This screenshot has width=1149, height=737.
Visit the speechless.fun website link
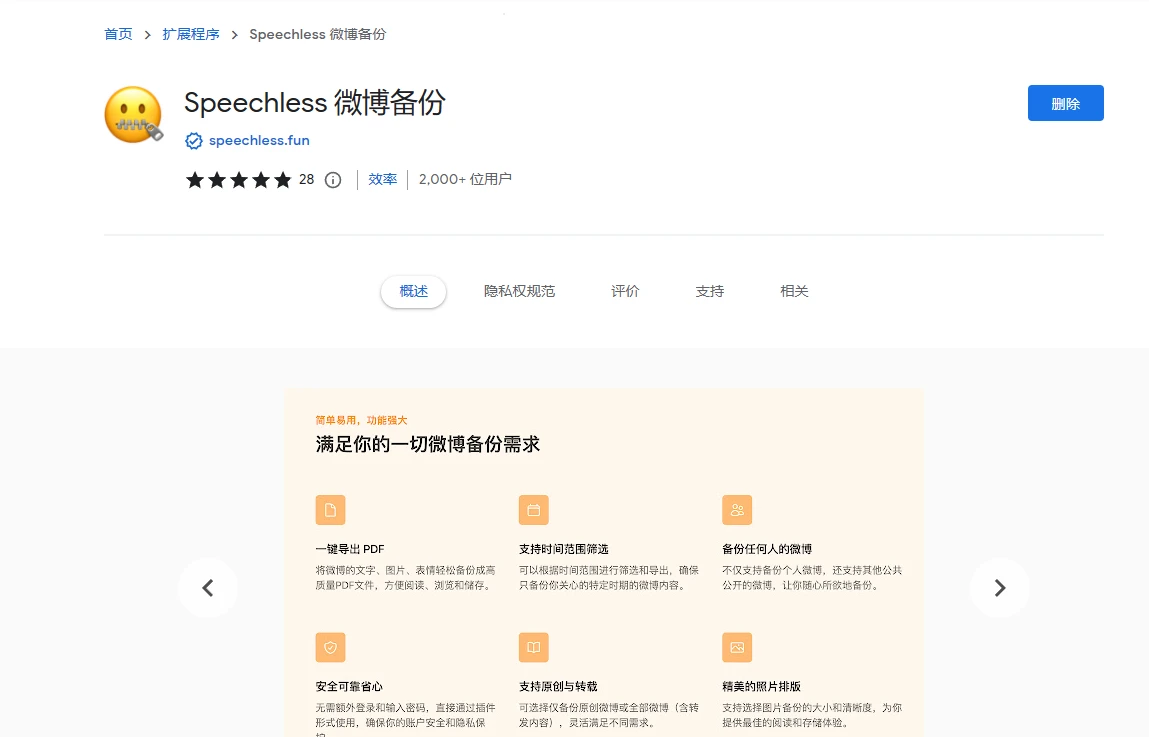coord(259,140)
